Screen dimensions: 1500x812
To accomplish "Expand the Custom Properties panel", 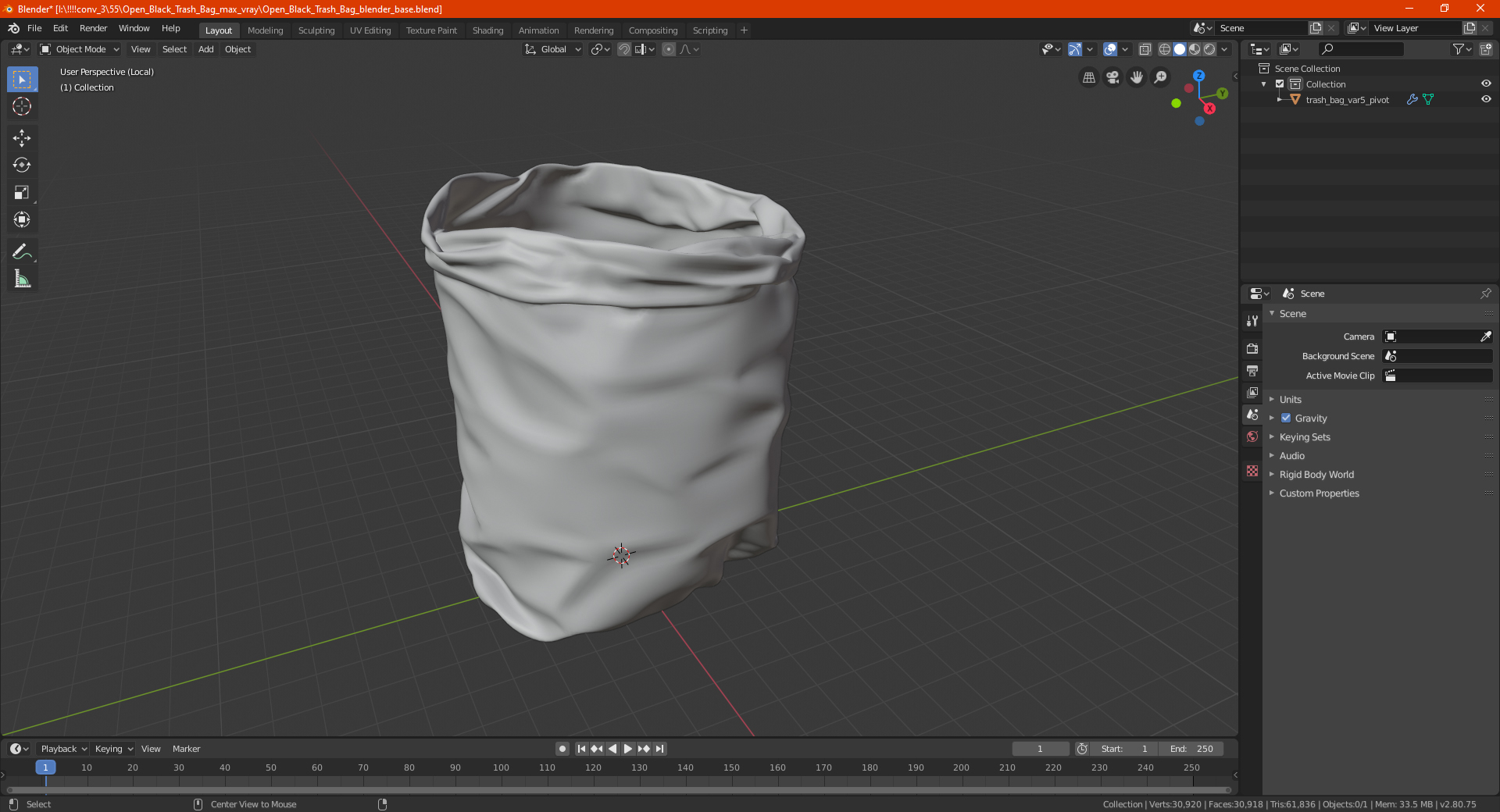I will click(1319, 493).
